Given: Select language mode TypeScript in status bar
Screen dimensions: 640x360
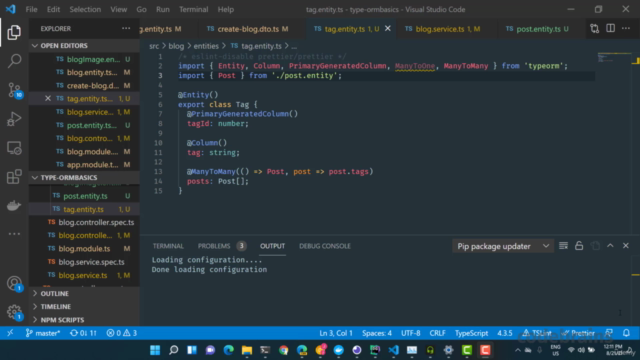Looking at the screenshot, I should [x=471, y=333].
